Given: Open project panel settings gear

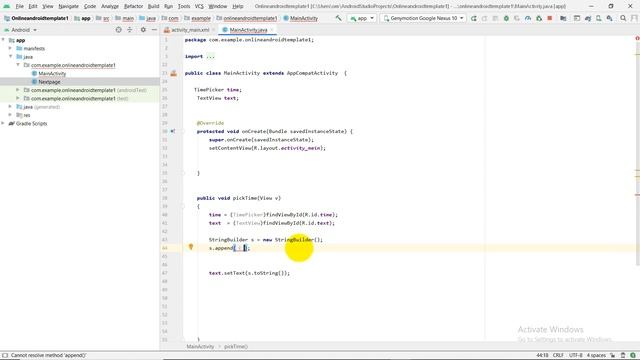Looking at the screenshot, I should (143, 30).
